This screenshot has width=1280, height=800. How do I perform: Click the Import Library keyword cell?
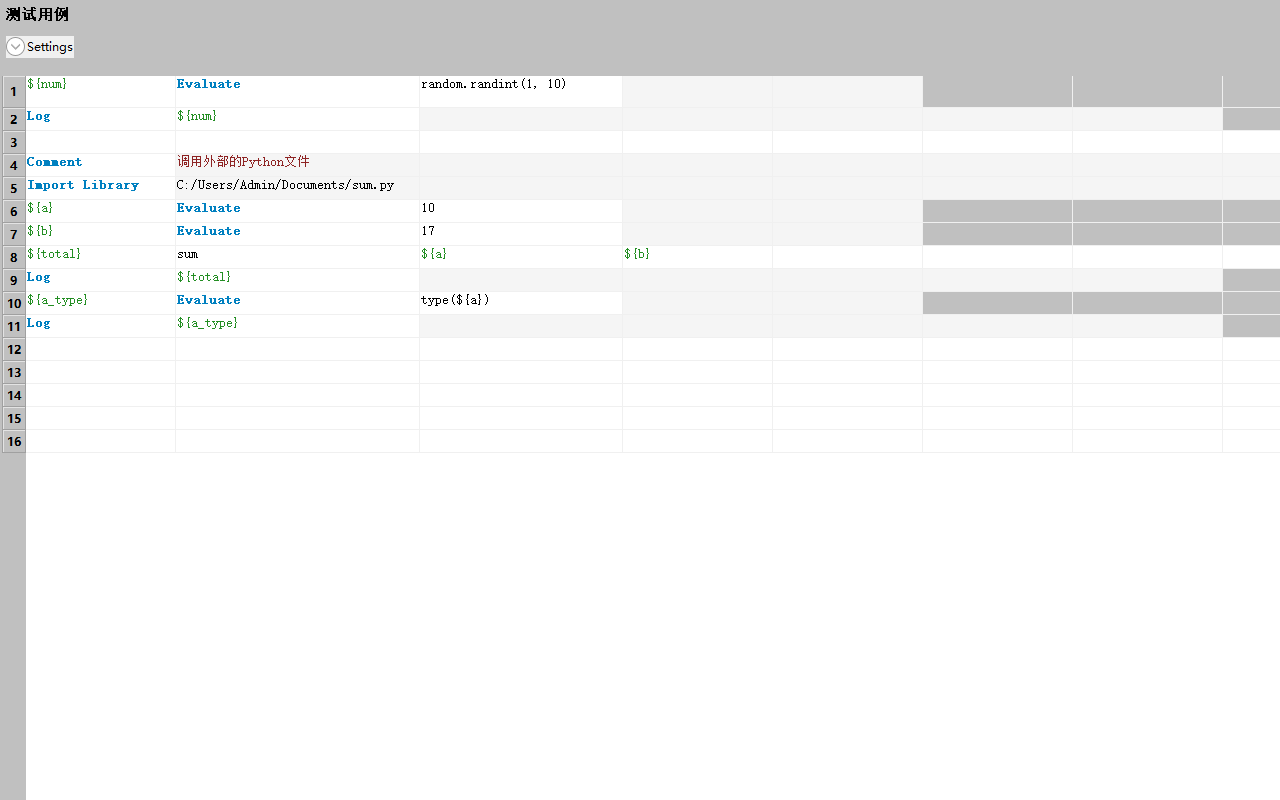click(100, 188)
